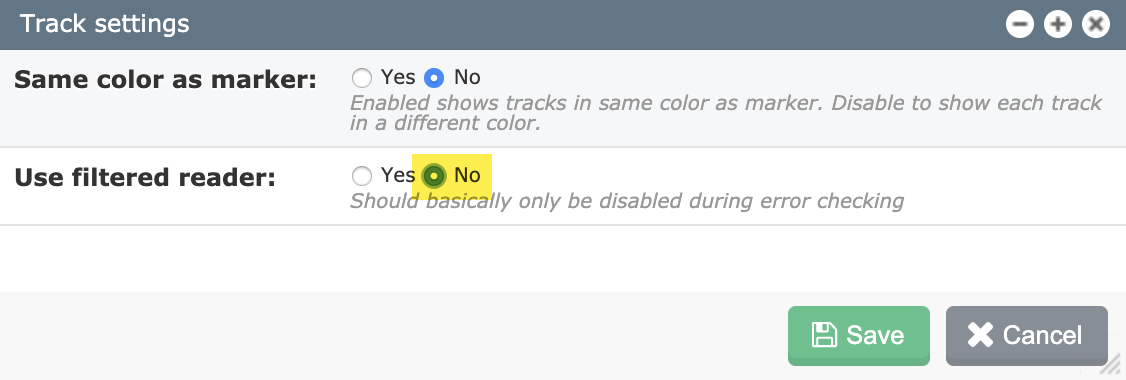Click the "Same color as marker:" field label

pyautogui.click(x=165, y=79)
